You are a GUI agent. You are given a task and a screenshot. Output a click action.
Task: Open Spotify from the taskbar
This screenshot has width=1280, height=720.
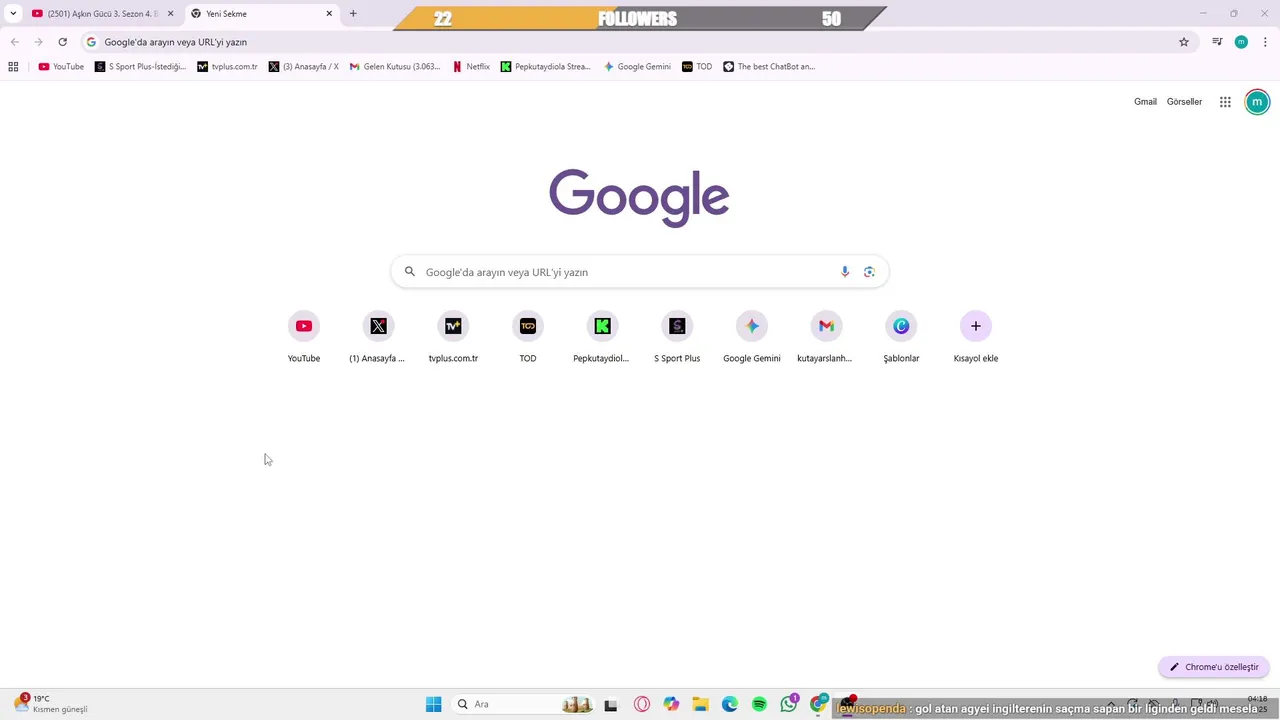point(759,704)
